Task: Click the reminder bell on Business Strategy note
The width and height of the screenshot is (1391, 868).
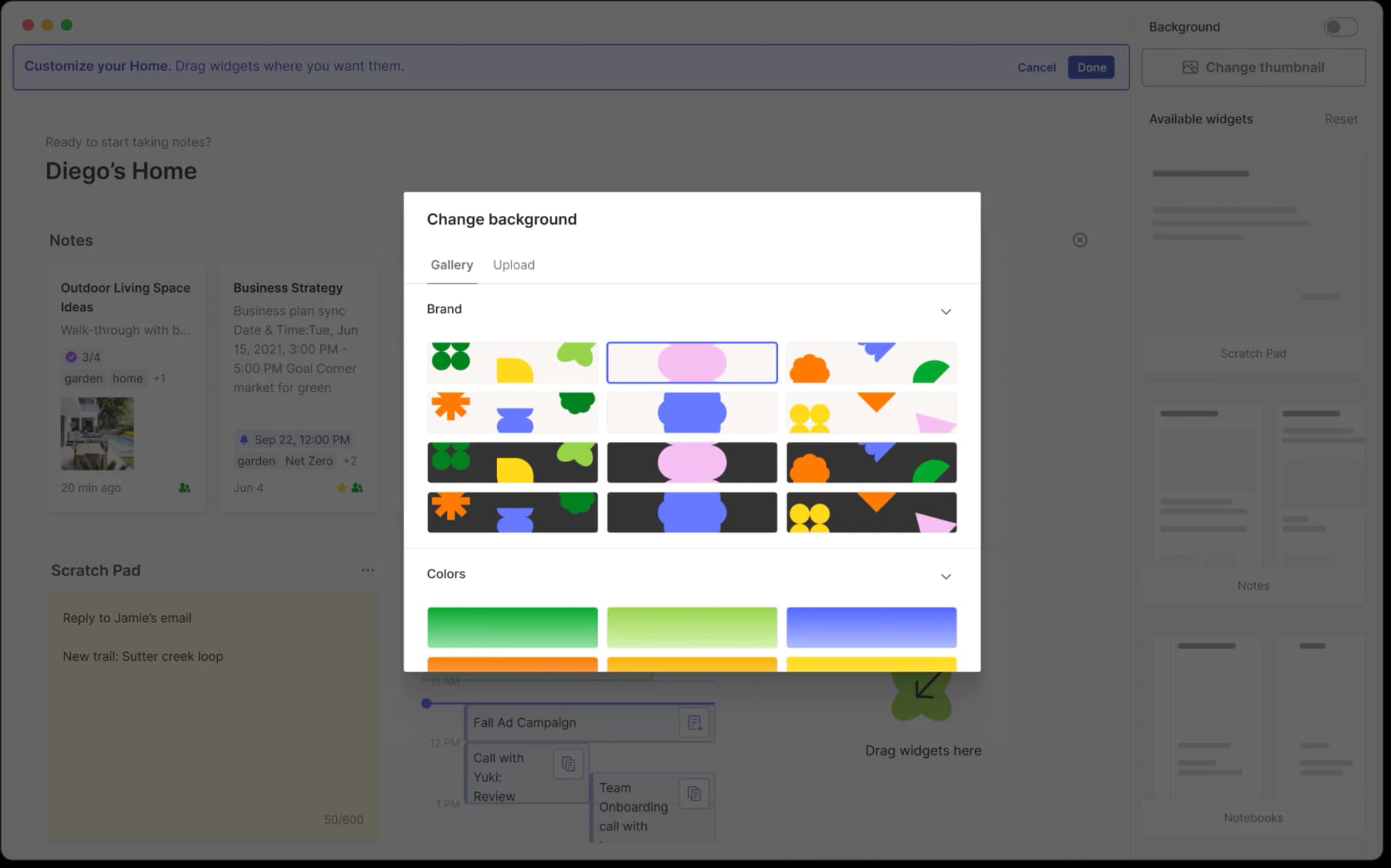Action: tap(243, 439)
